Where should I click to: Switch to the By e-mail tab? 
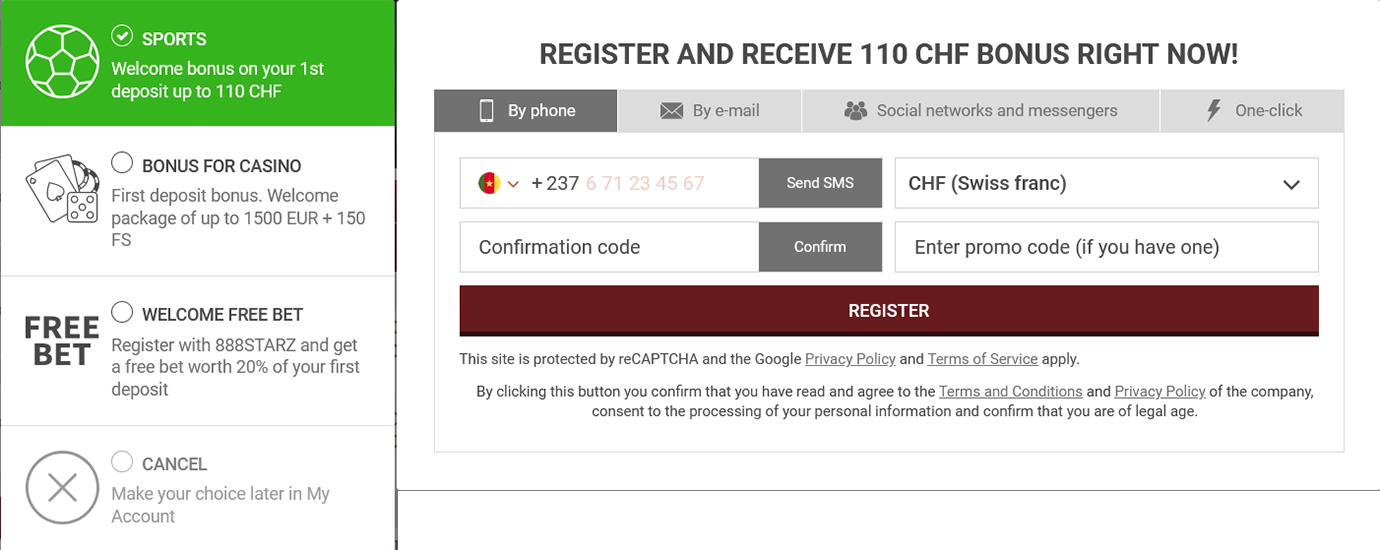710,111
